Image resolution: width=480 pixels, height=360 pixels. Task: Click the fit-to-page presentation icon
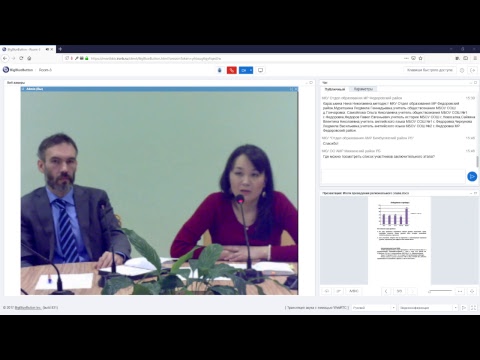472,291
